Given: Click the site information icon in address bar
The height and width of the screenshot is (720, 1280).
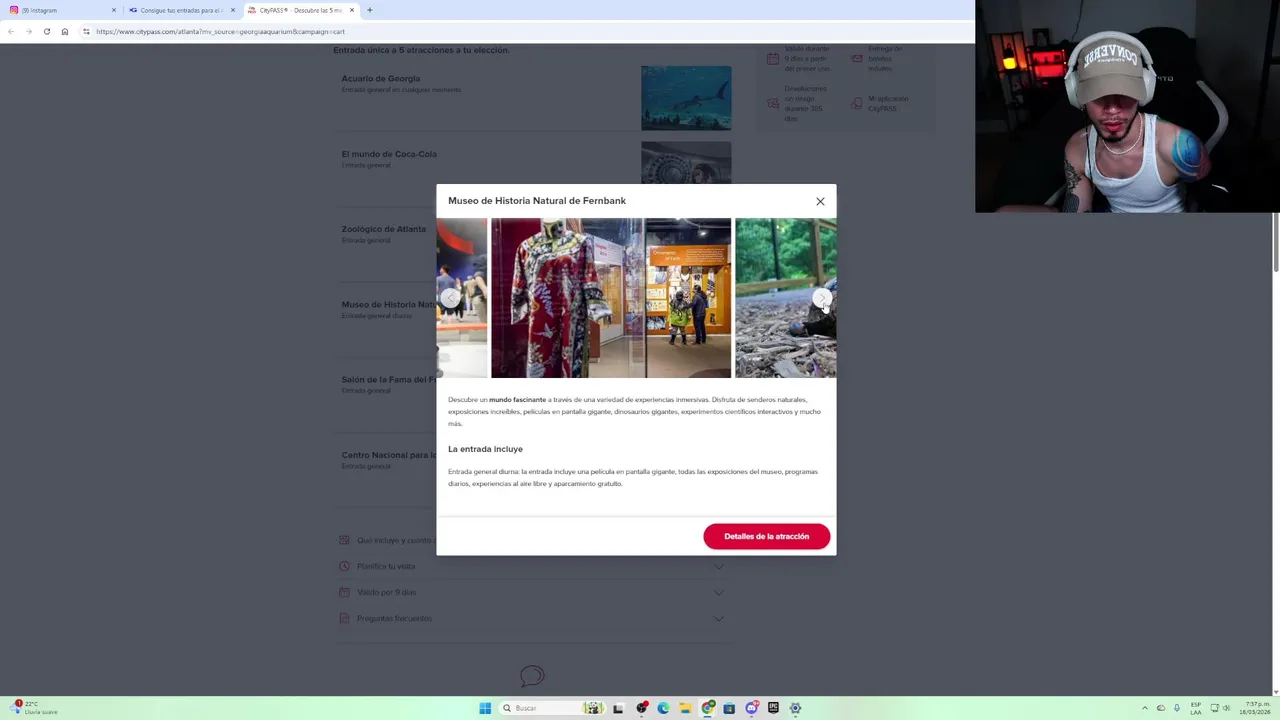Looking at the screenshot, I should pos(86,31).
